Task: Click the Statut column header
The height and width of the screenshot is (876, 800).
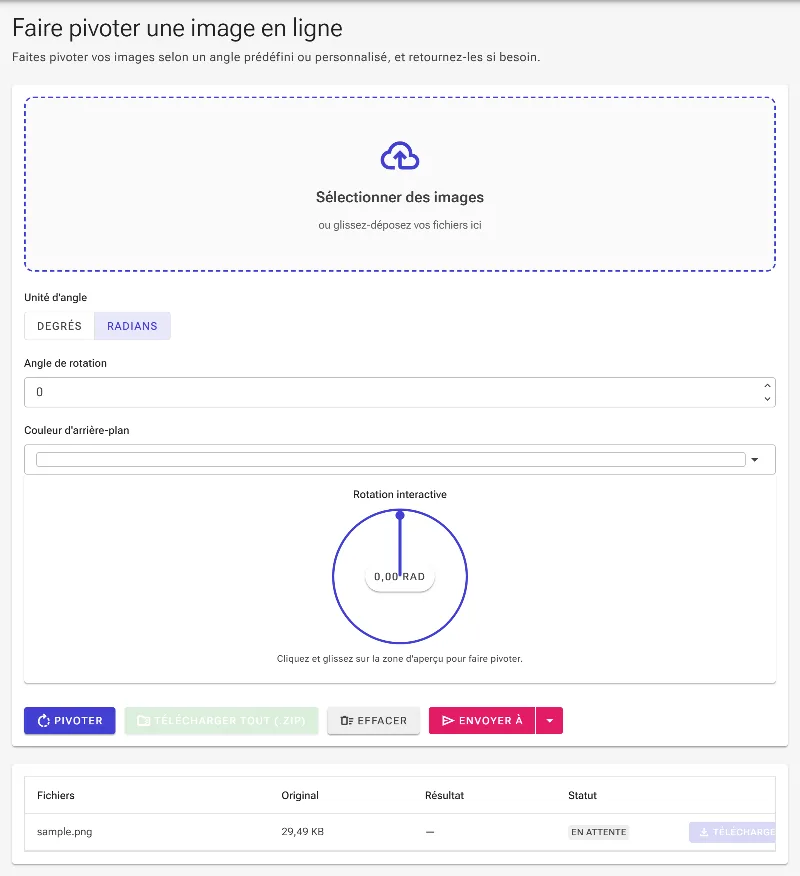Action: point(582,796)
